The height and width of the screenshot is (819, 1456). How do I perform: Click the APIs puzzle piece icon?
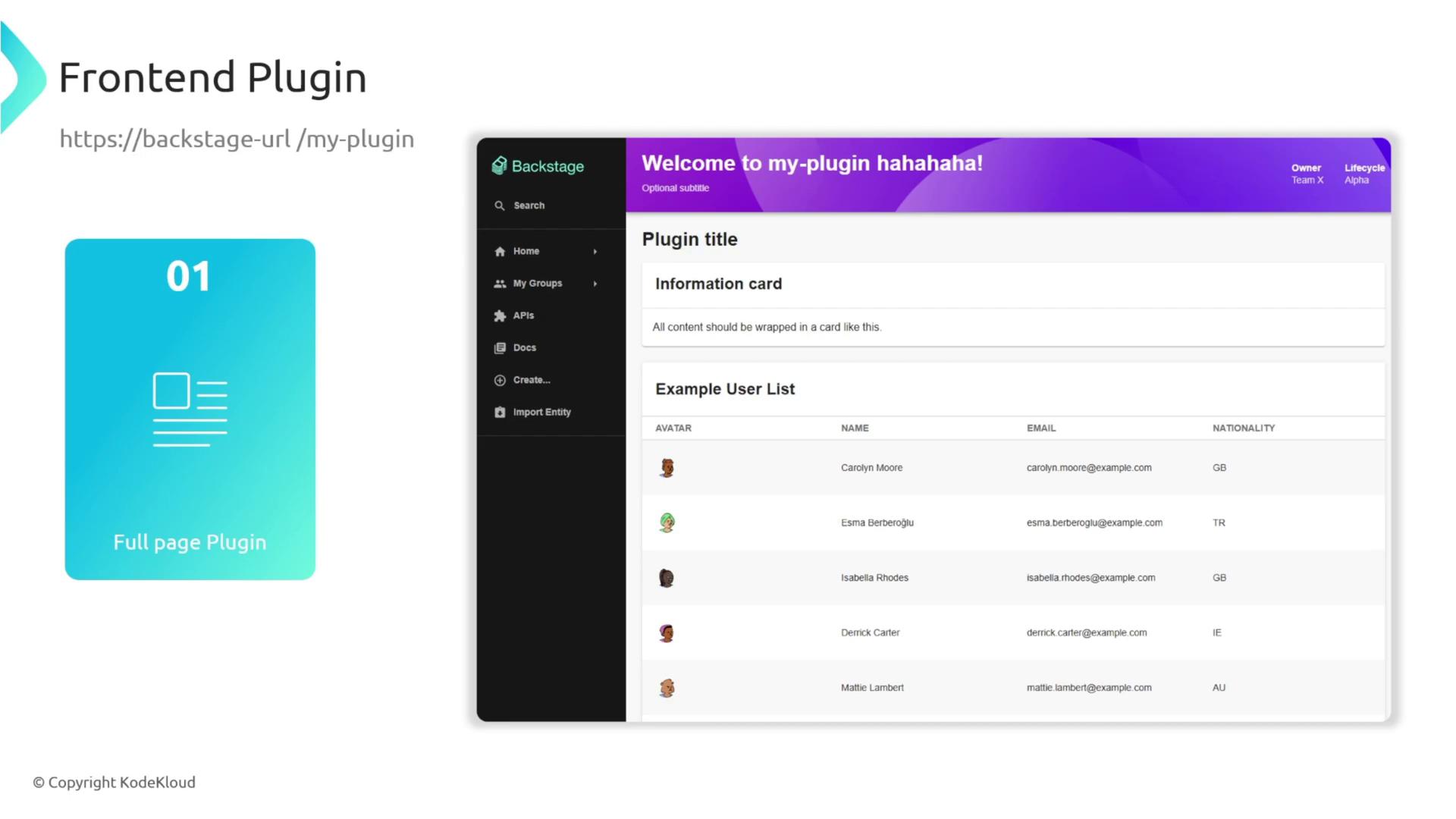click(x=500, y=316)
